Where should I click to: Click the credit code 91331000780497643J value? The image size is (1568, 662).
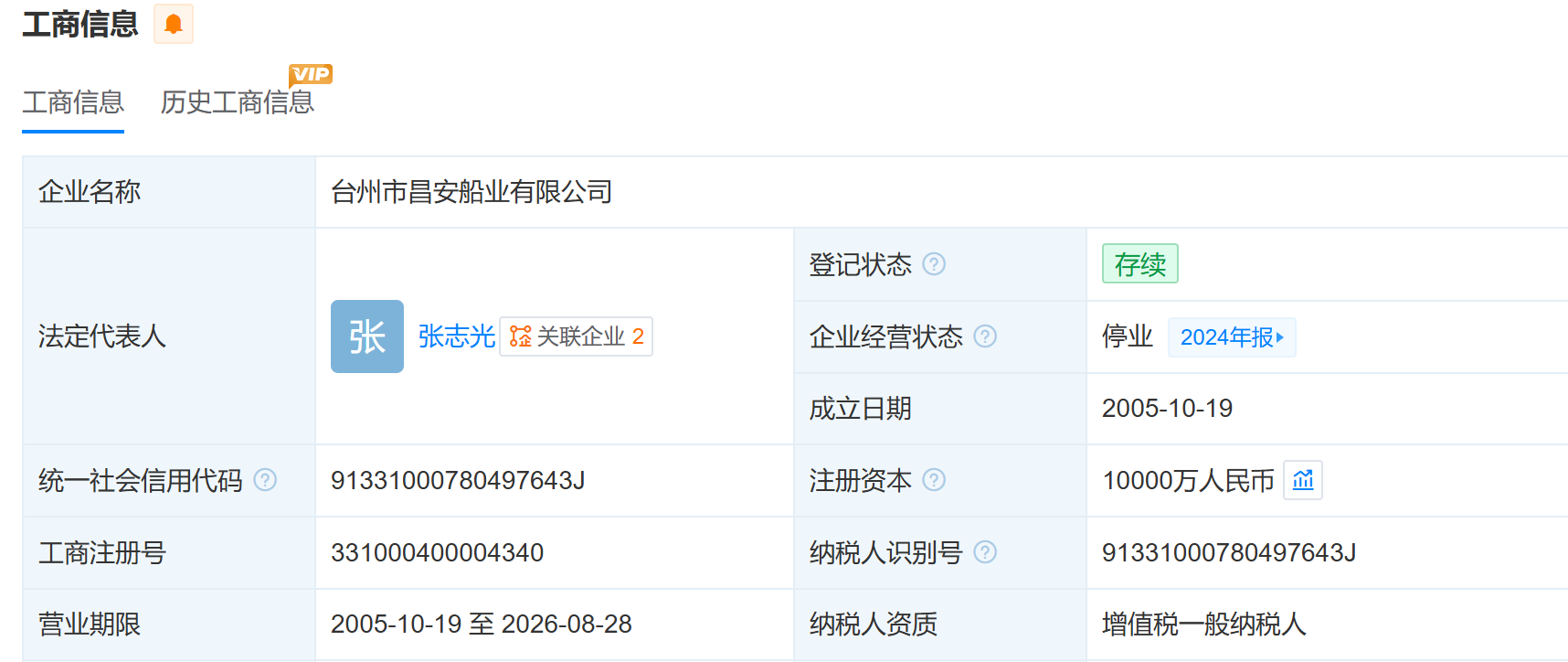point(458,480)
